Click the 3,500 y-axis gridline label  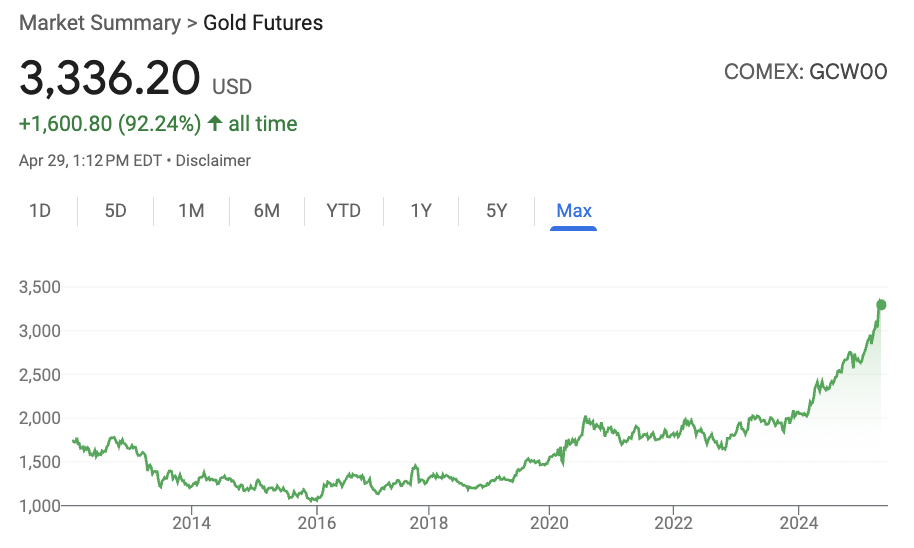(x=40, y=287)
